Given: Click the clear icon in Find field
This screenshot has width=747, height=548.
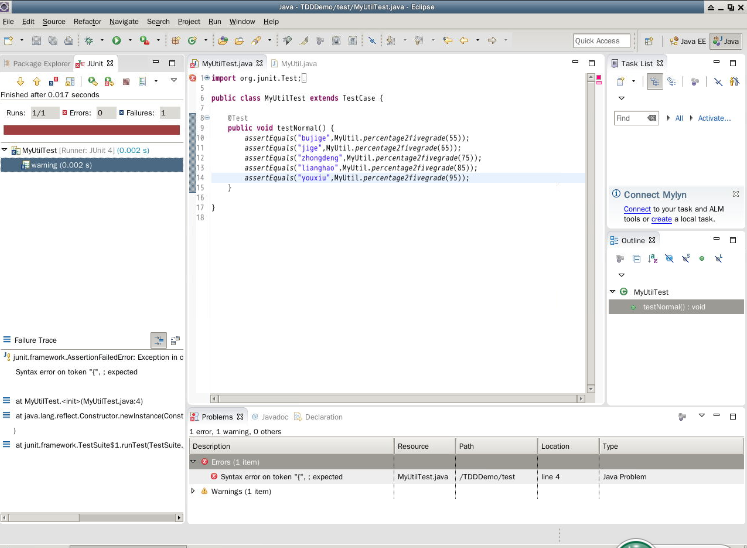Looking at the screenshot, I should [651, 118].
